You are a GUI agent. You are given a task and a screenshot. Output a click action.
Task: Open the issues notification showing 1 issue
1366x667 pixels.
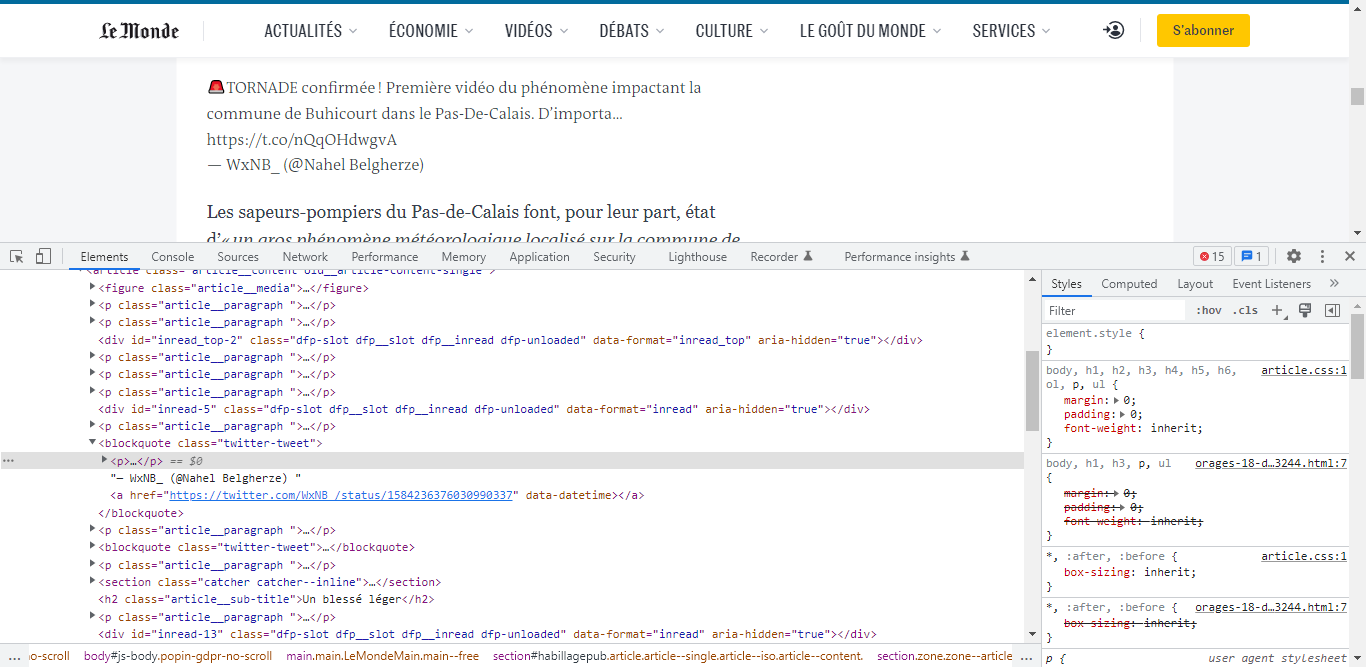tap(1251, 256)
